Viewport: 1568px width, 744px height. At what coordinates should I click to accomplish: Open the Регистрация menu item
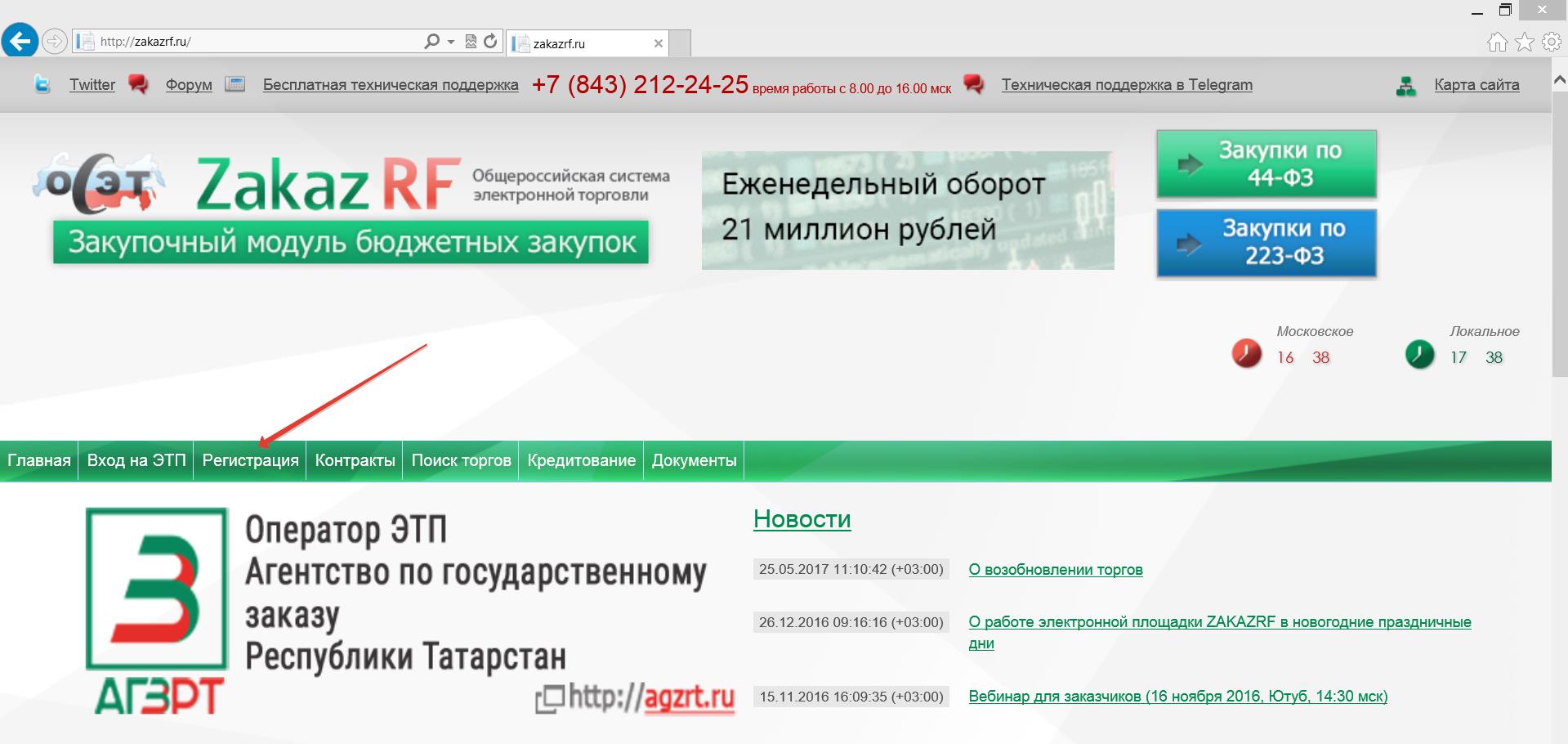[x=250, y=460]
